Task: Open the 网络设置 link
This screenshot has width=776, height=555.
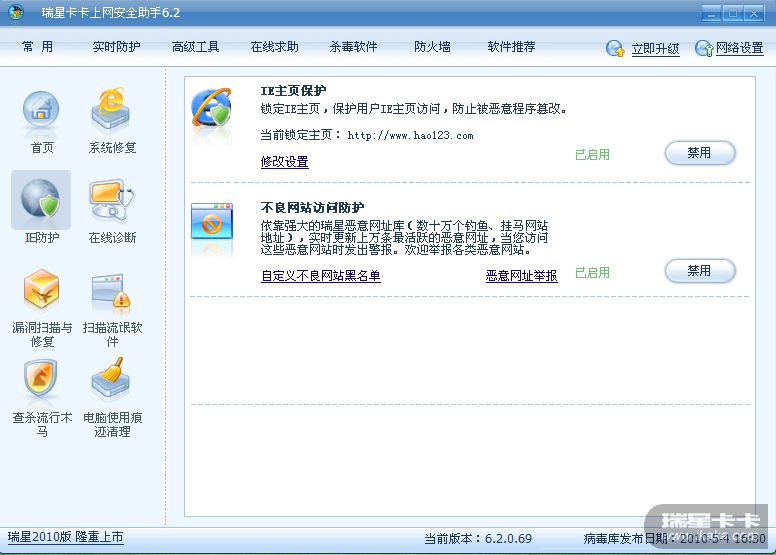Action: (739, 48)
